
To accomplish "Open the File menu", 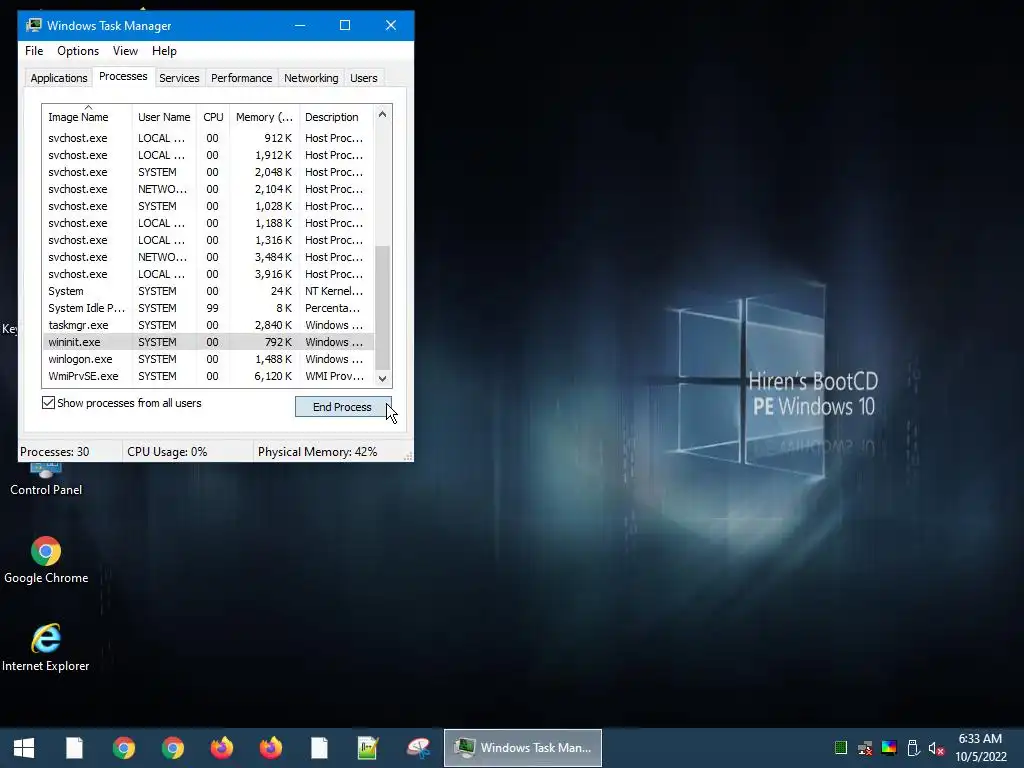I will click(34, 51).
